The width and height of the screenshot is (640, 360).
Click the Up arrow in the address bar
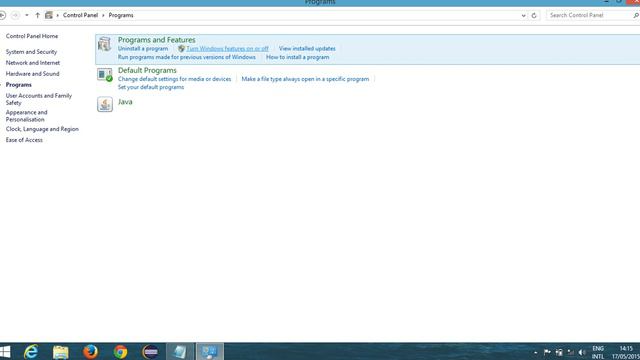tap(38, 15)
